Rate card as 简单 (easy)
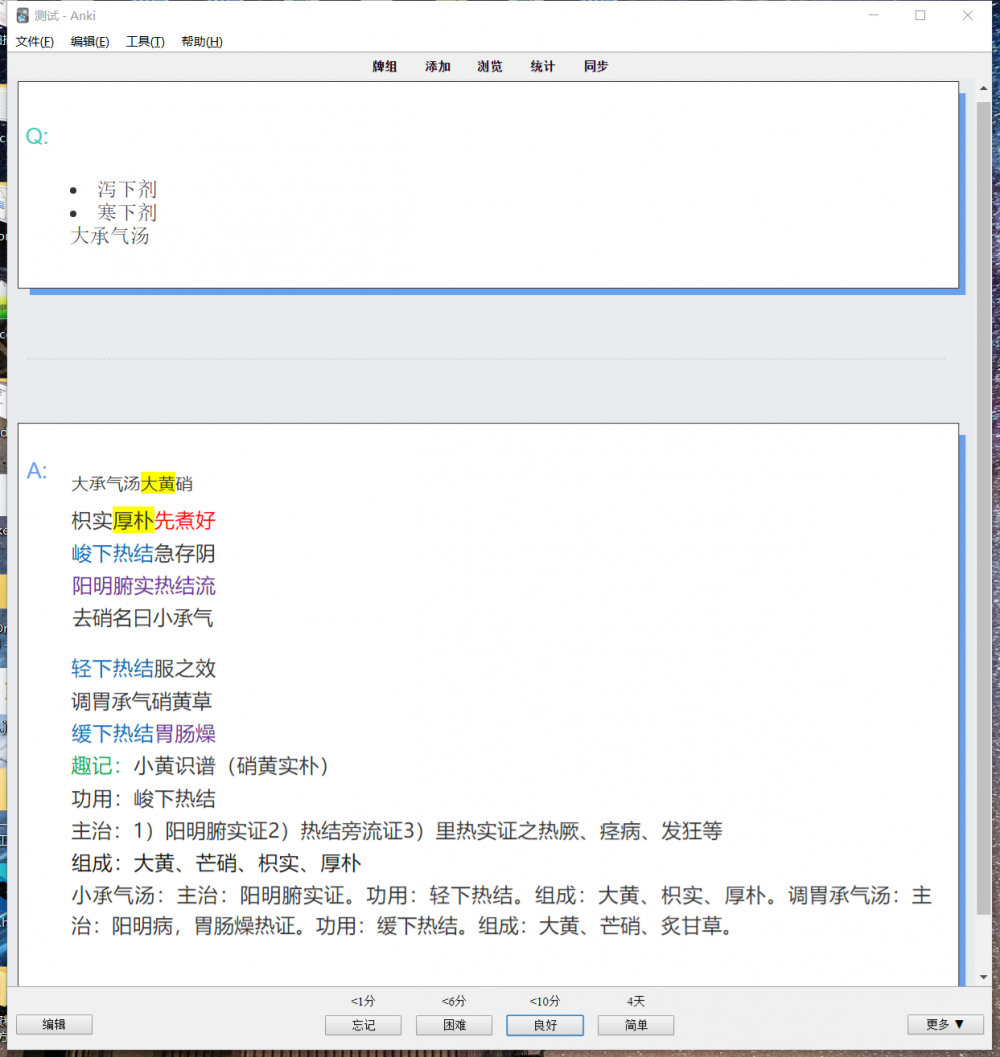The image size is (1000, 1057). (x=636, y=1025)
